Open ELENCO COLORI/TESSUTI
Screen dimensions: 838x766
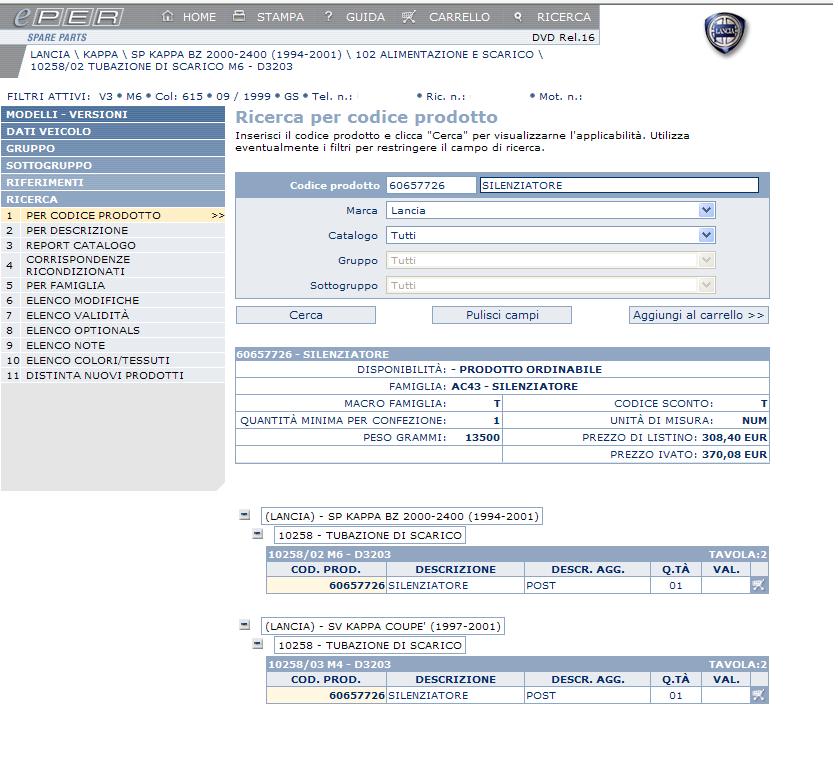click(113, 360)
